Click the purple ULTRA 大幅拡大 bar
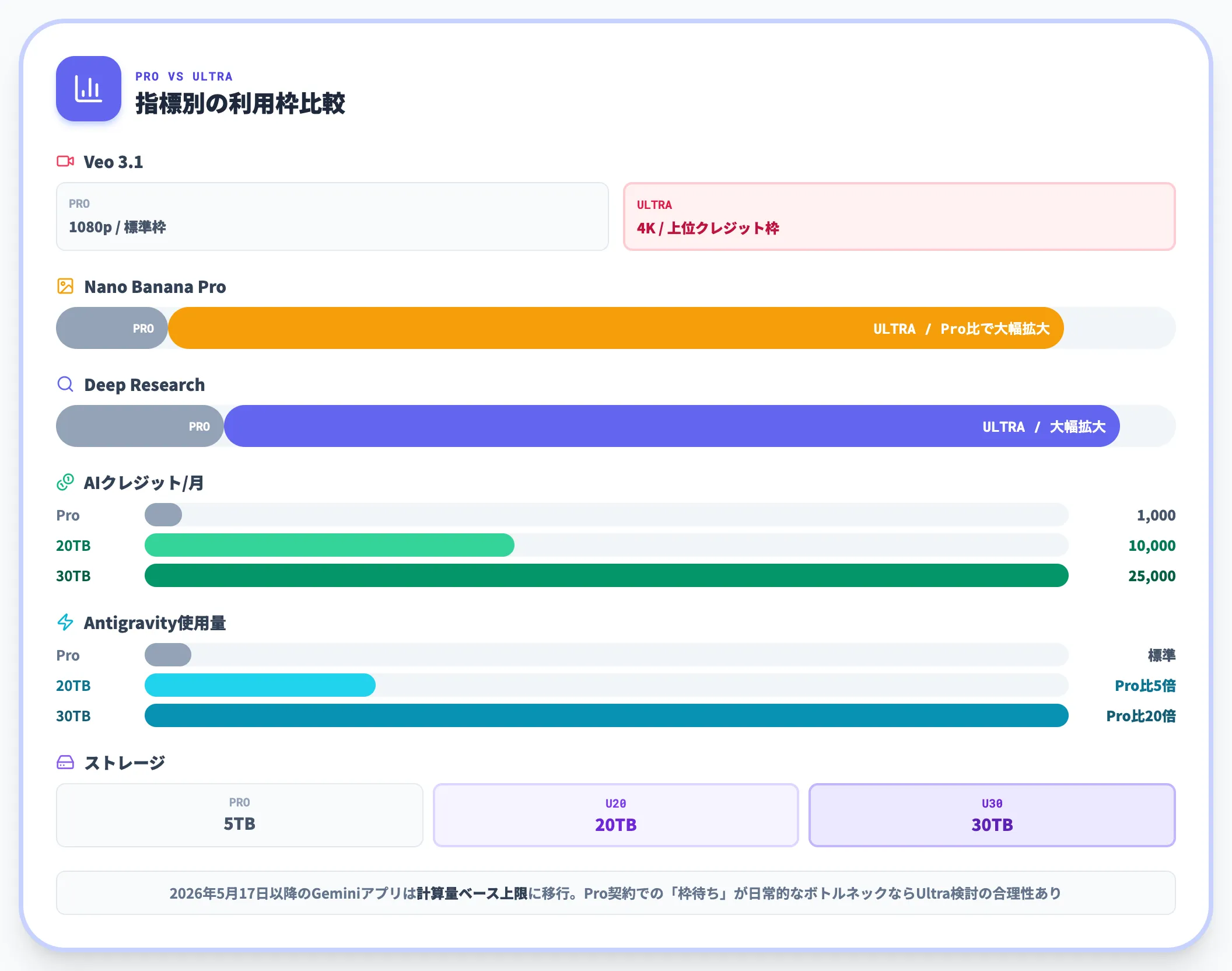This screenshot has width=1232, height=971. tap(672, 426)
